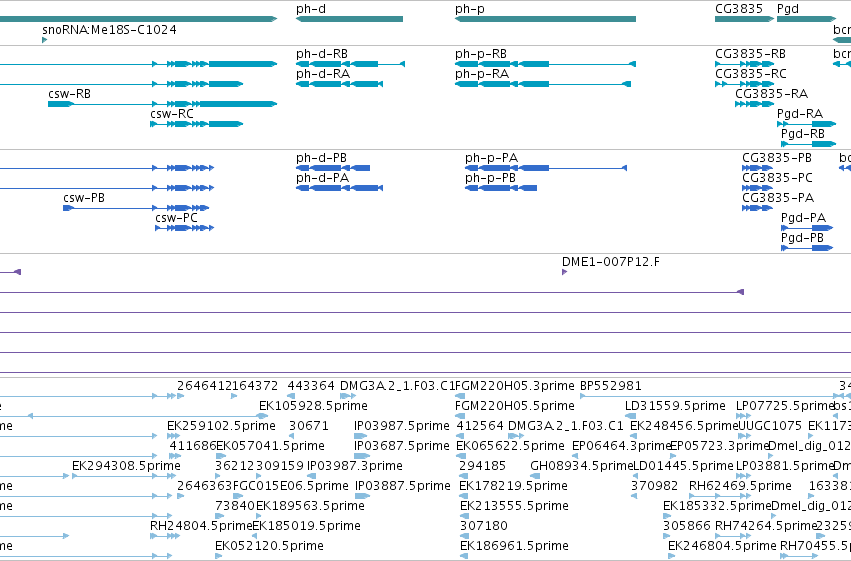Click the RH74264.5prime EST label
The image size is (851, 561).
pyautogui.click(x=766, y=526)
